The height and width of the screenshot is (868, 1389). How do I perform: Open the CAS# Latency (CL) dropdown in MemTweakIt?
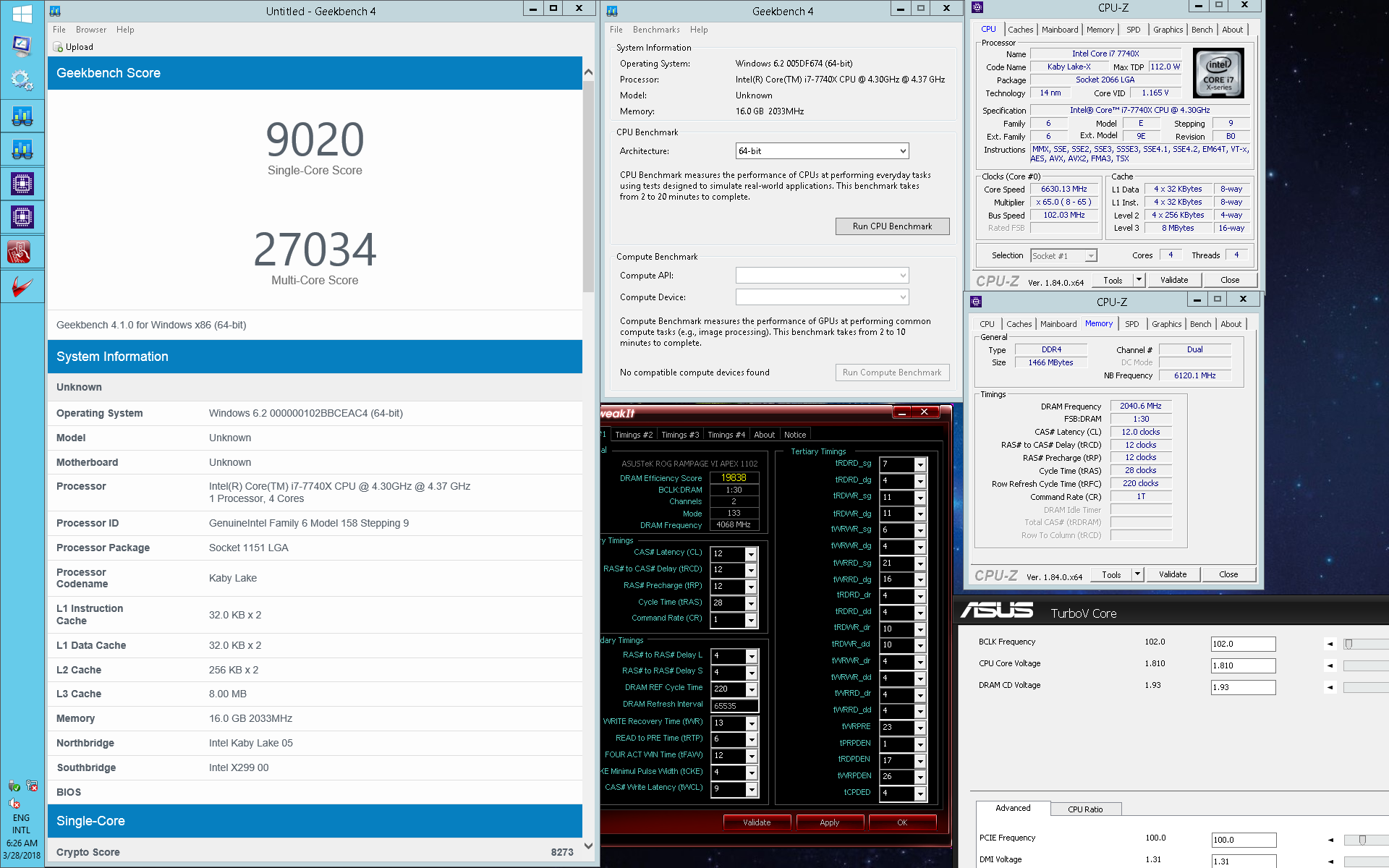pyautogui.click(x=751, y=554)
